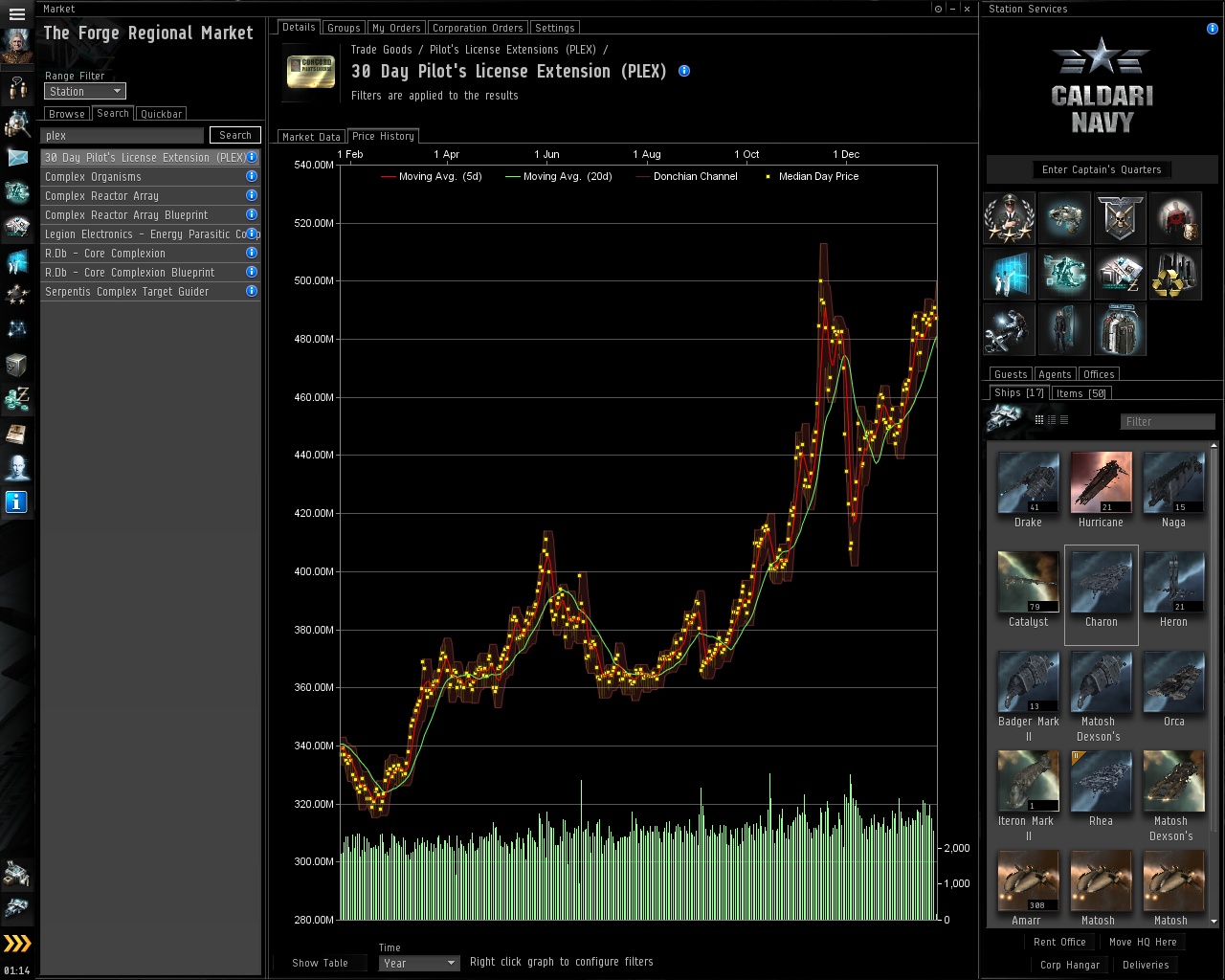Select Complex Reactor Array Blueprint result
1225x980 pixels.
pyautogui.click(x=150, y=214)
